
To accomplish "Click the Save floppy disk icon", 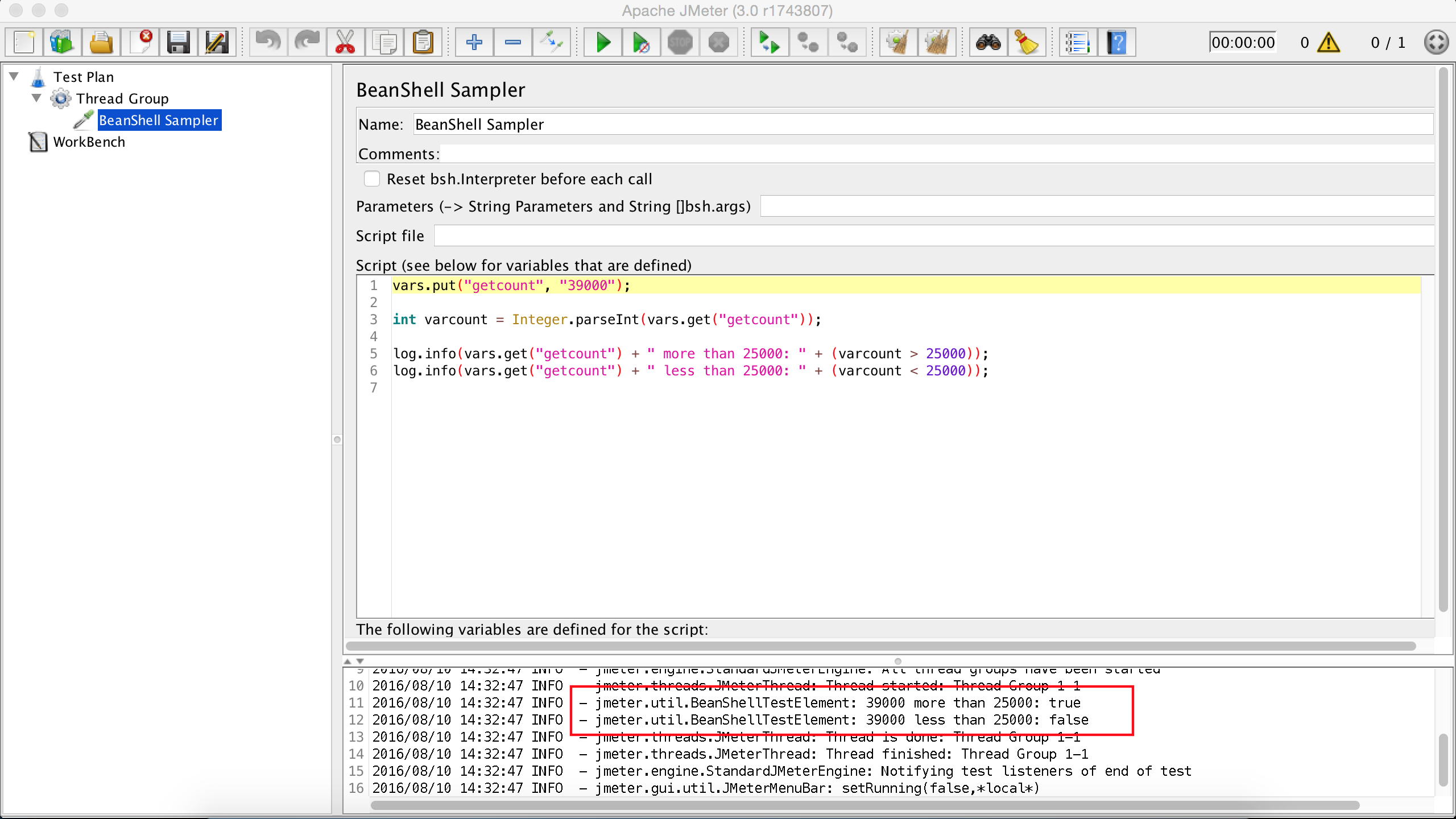I will pyautogui.click(x=178, y=43).
